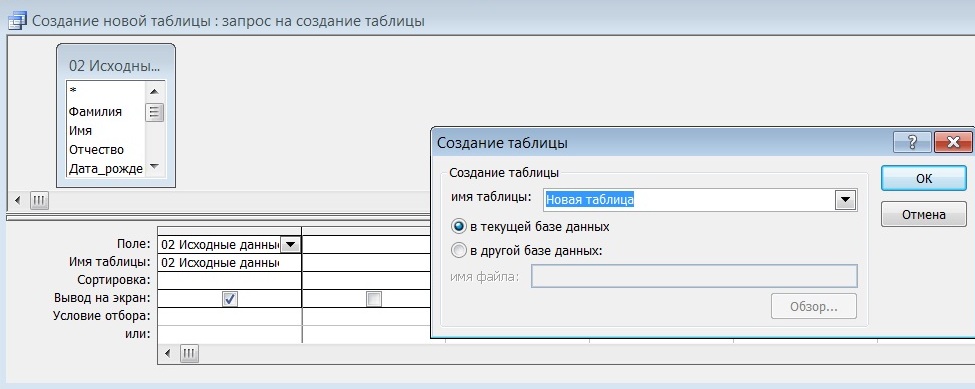Click the 'имя файла' input field

coord(694,276)
